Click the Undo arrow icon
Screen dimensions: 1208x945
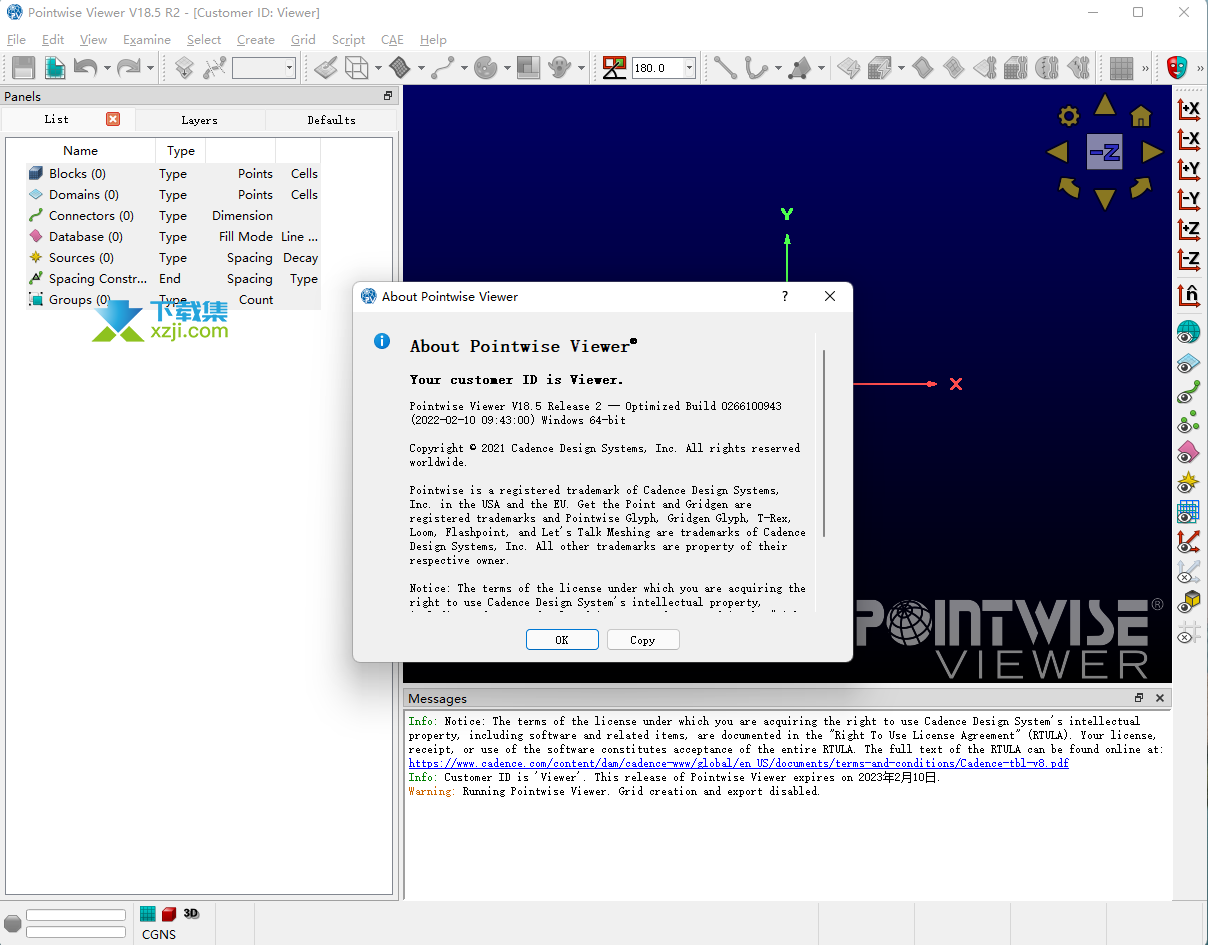pos(85,68)
